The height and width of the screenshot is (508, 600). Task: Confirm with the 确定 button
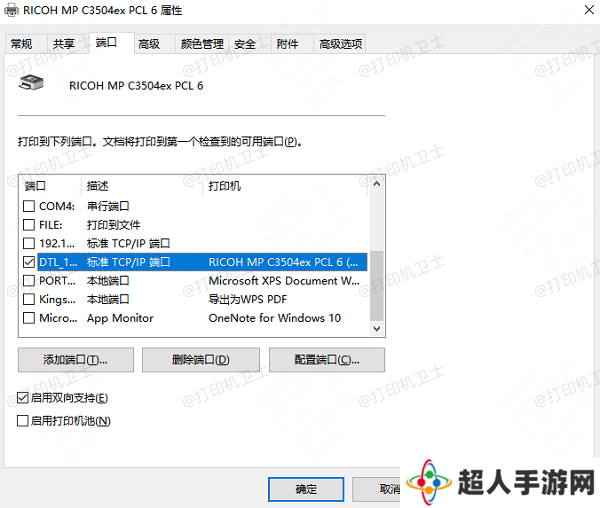click(x=306, y=489)
